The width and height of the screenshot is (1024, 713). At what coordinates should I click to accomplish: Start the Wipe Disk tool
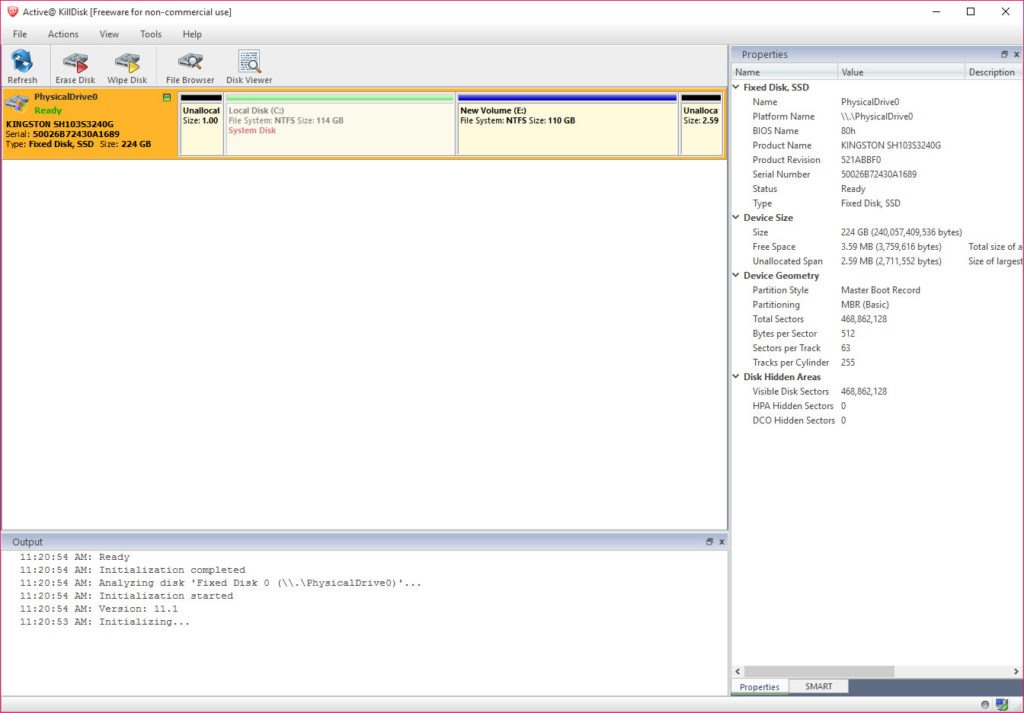[x=127, y=66]
